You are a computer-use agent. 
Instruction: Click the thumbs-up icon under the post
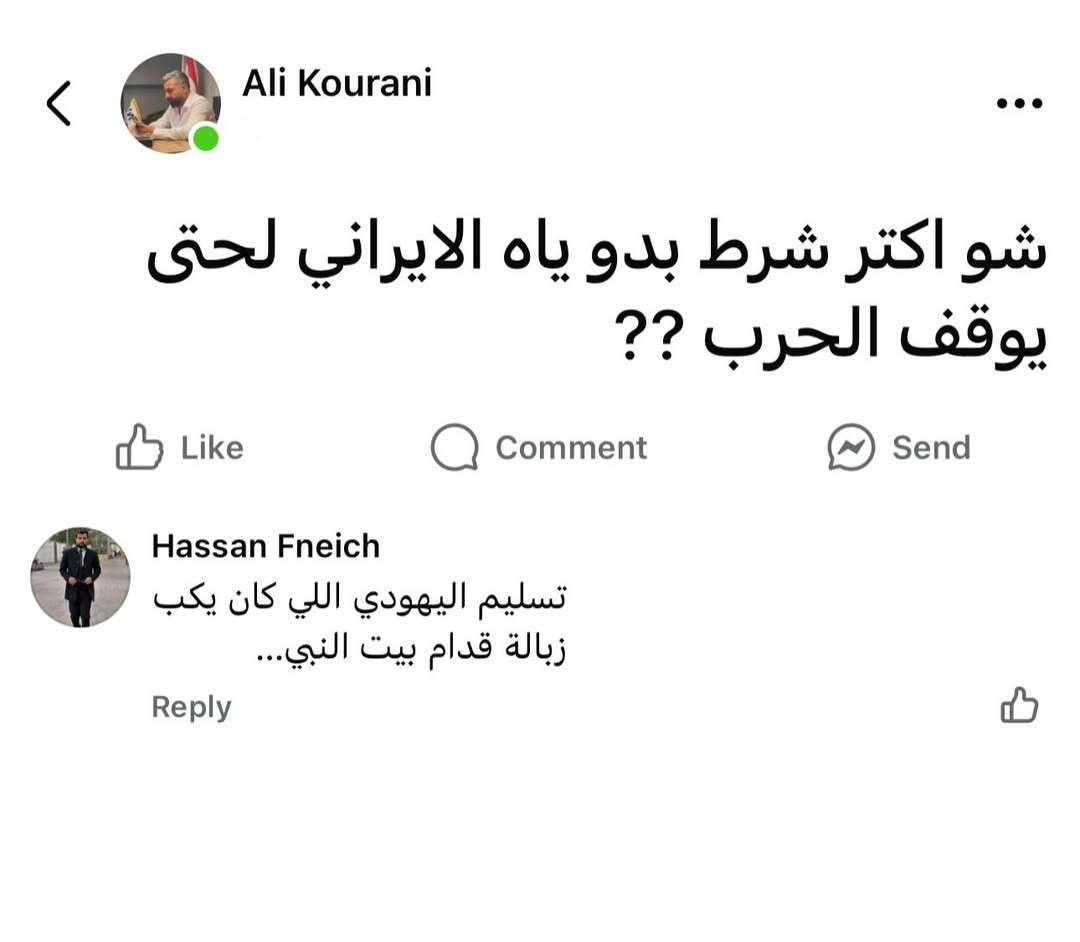point(139,447)
